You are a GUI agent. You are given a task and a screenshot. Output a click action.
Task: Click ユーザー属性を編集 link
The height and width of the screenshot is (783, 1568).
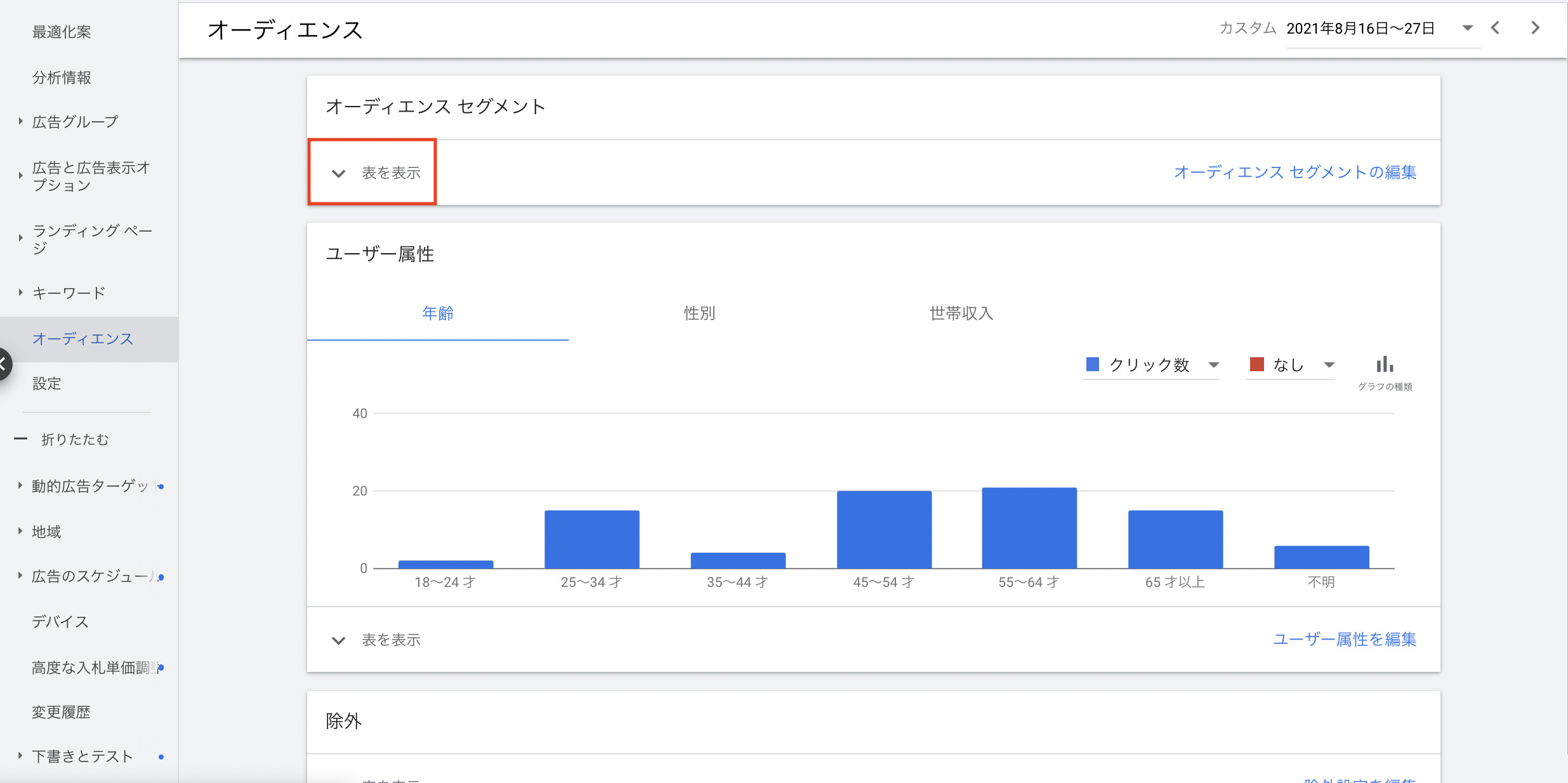[x=1344, y=640]
